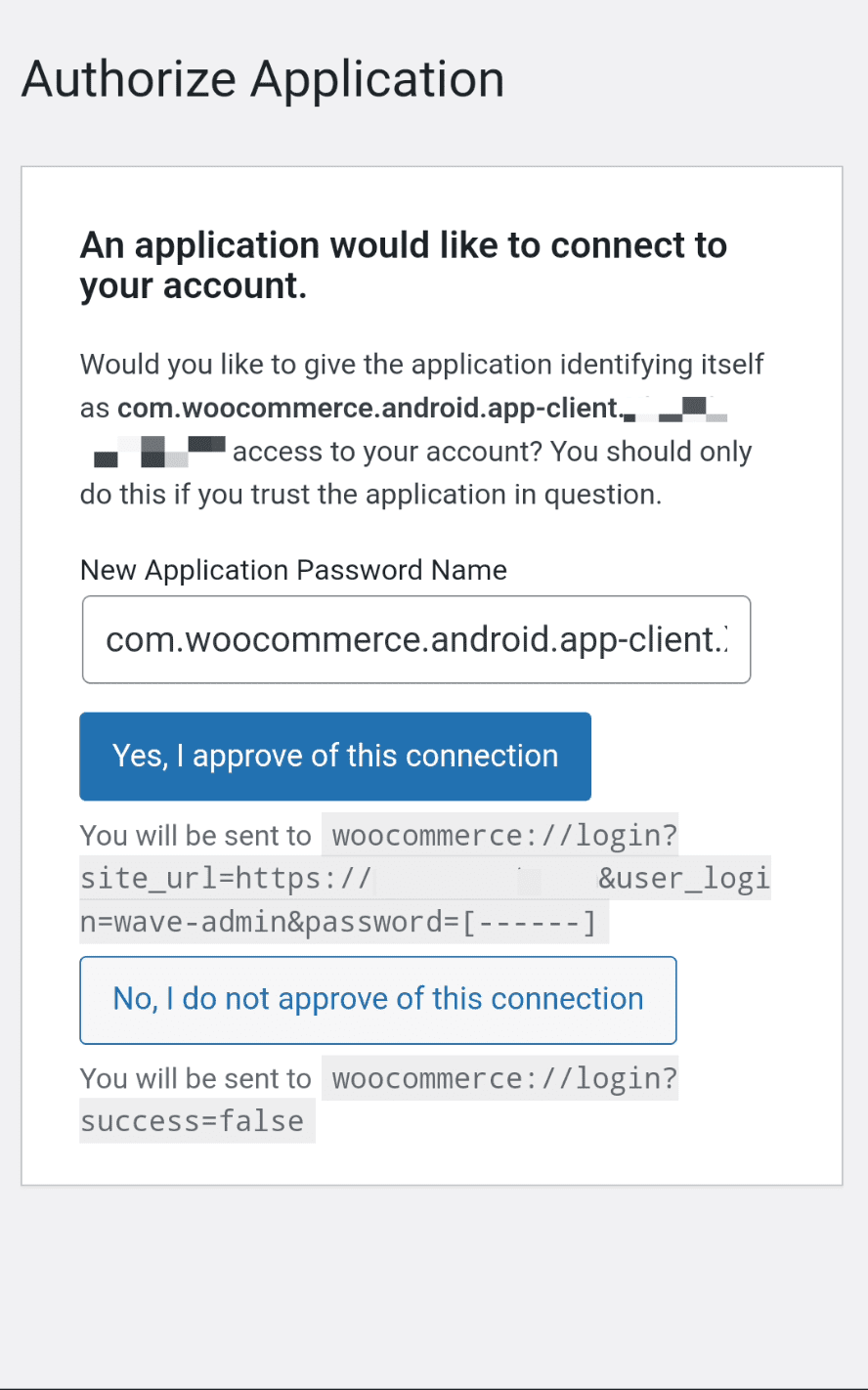The width and height of the screenshot is (868, 1390).
Task: Click the heading An application would like to connect
Action: (403, 264)
